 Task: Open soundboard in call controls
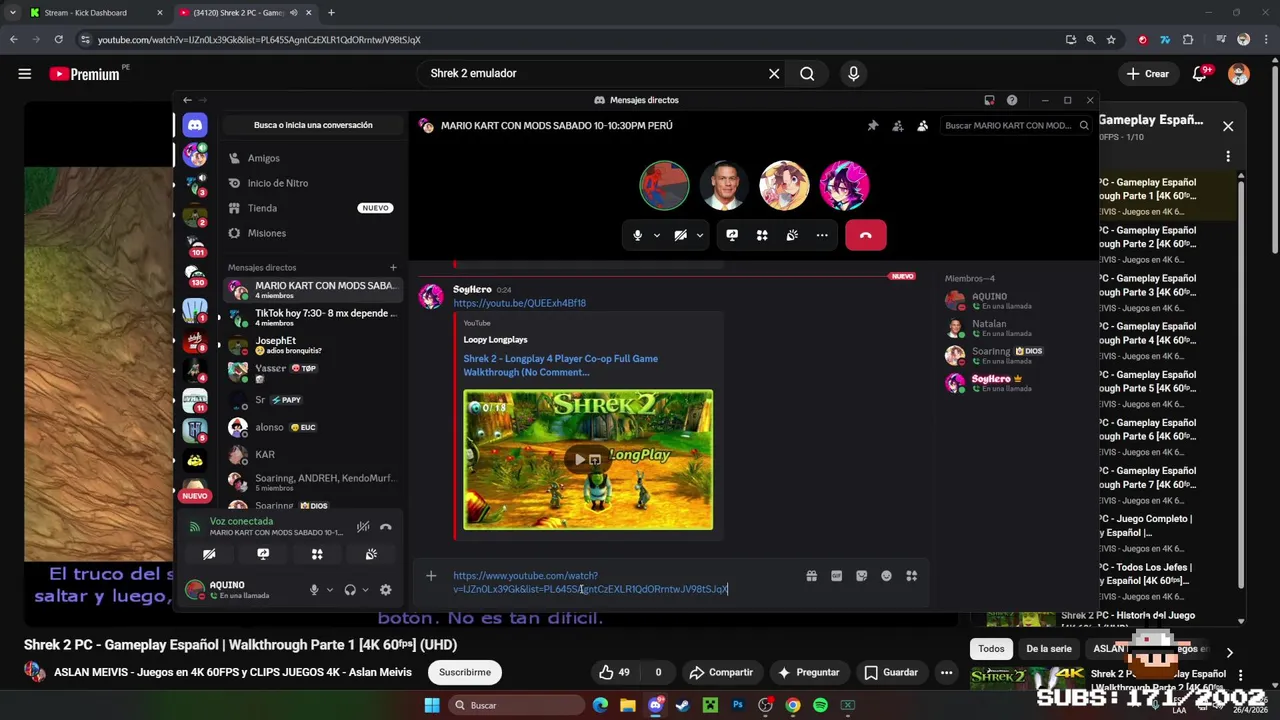[x=792, y=235]
